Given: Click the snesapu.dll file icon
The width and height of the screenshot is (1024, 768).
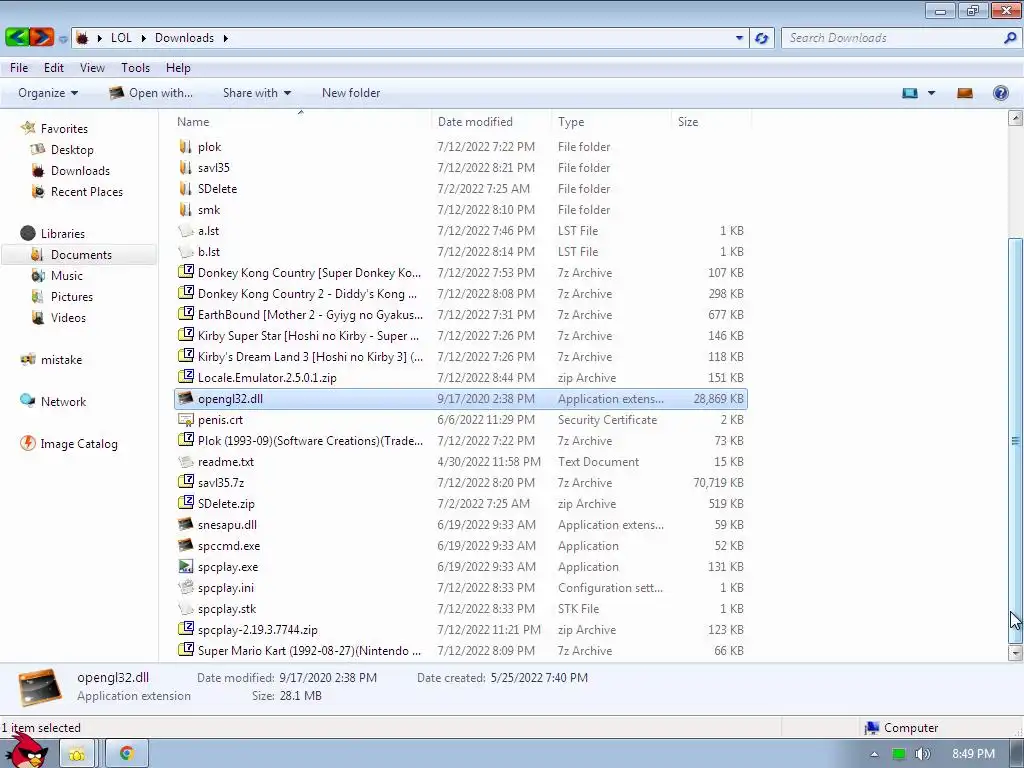Looking at the screenshot, I should coord(185,524).
